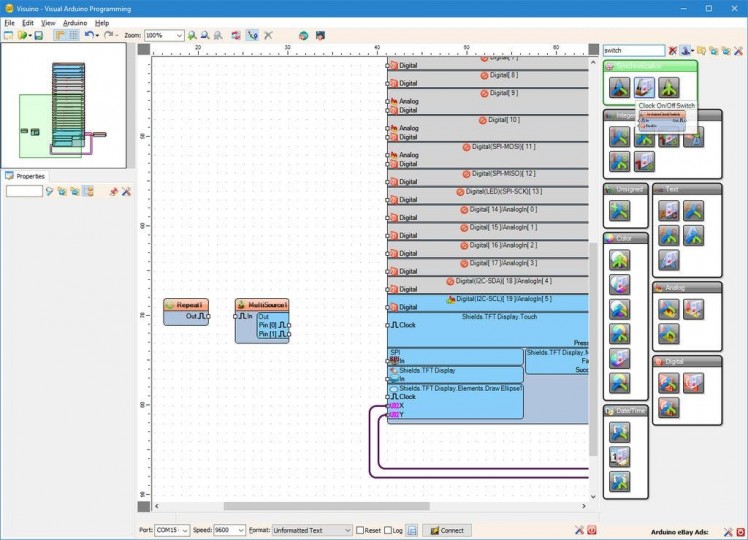748x540 pixels.
Task: Open the Arduino menu
Action: point(75,22)
